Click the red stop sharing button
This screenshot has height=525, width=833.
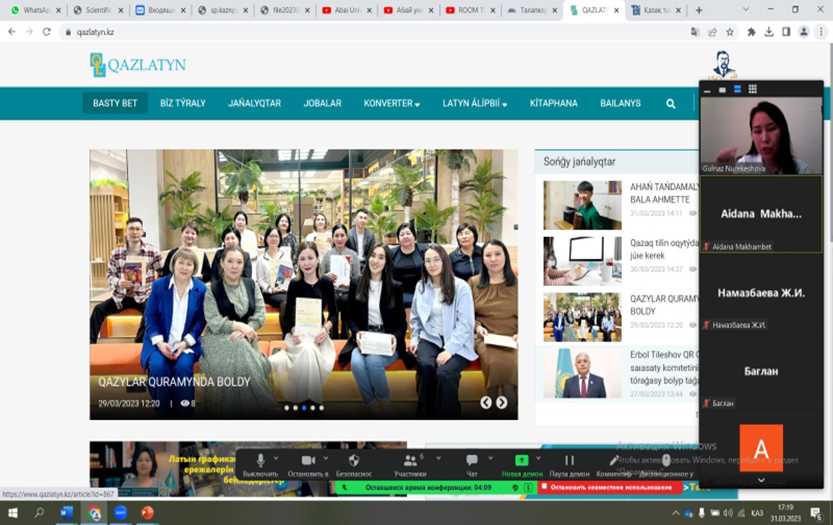point(610,487)
